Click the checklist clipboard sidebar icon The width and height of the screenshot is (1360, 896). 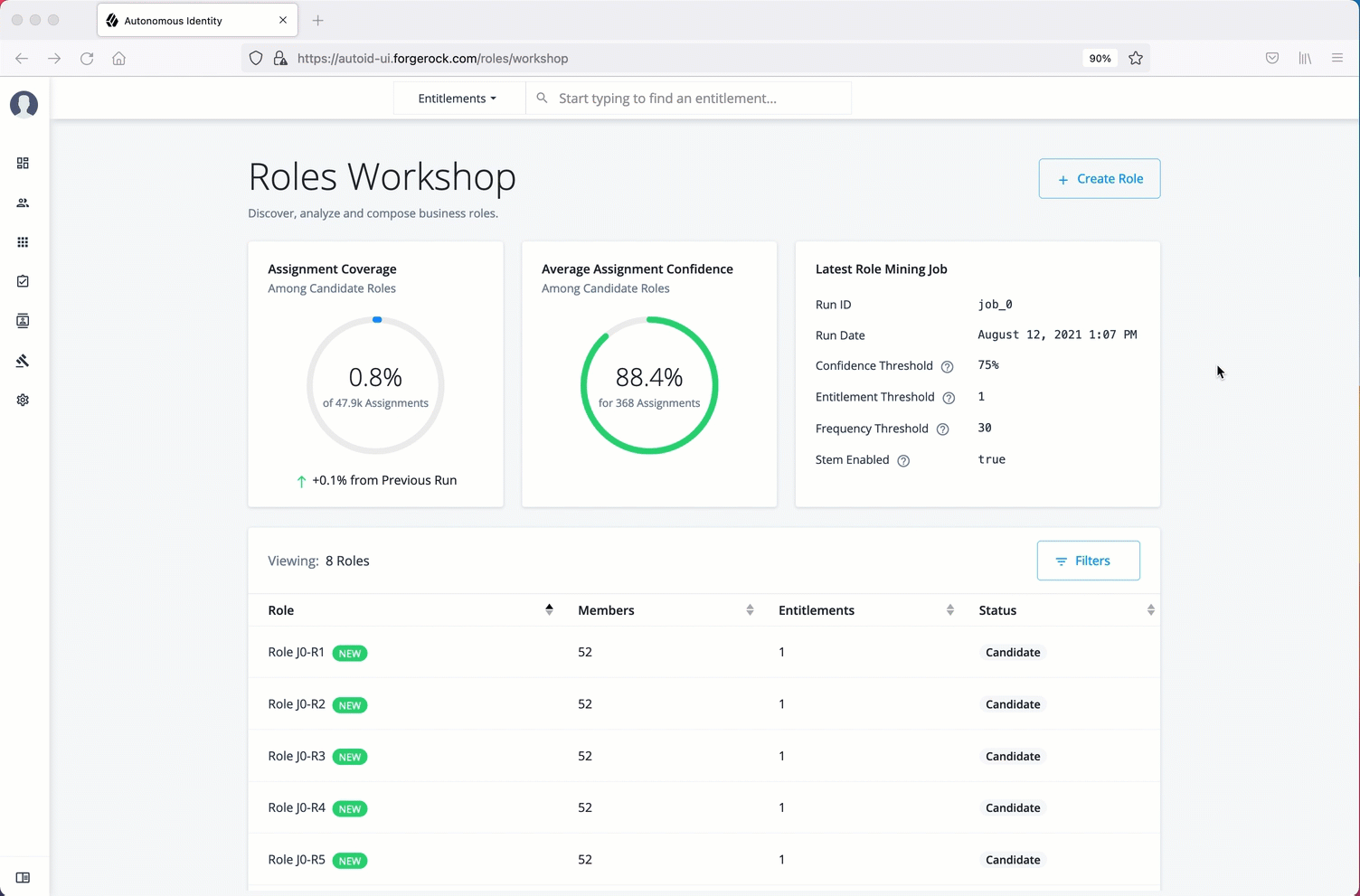(23, 282)
